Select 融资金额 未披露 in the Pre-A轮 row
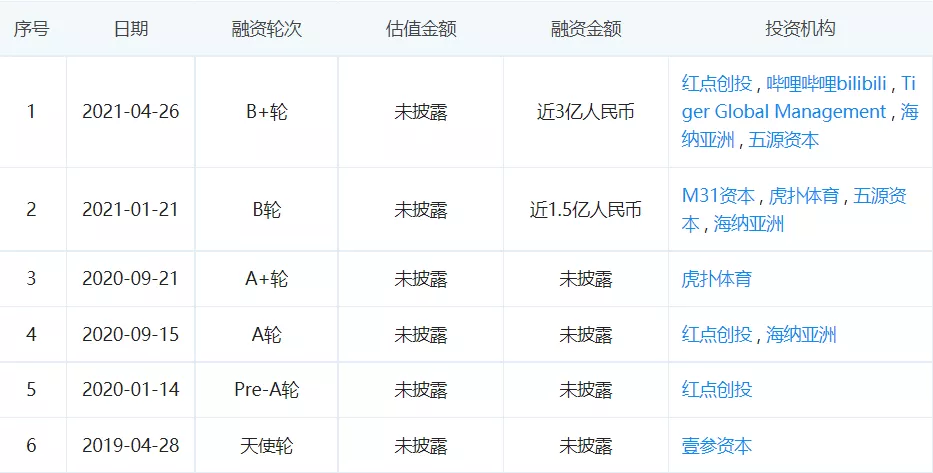Viewport: 933px width, 473px height. coord(586,390)
